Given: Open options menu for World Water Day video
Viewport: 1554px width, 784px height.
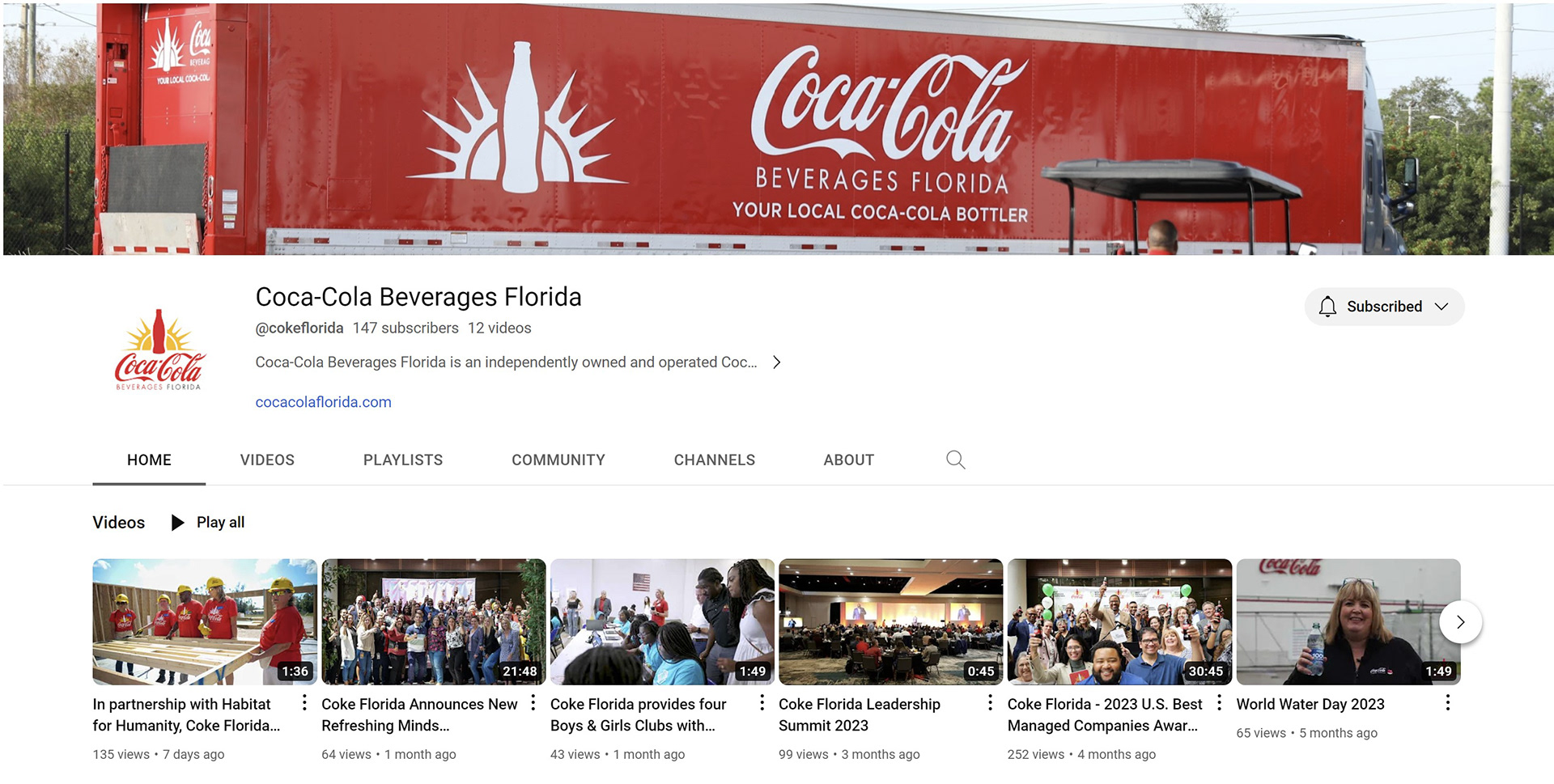Looking at the screenshot, I should tap(1448, 703).
